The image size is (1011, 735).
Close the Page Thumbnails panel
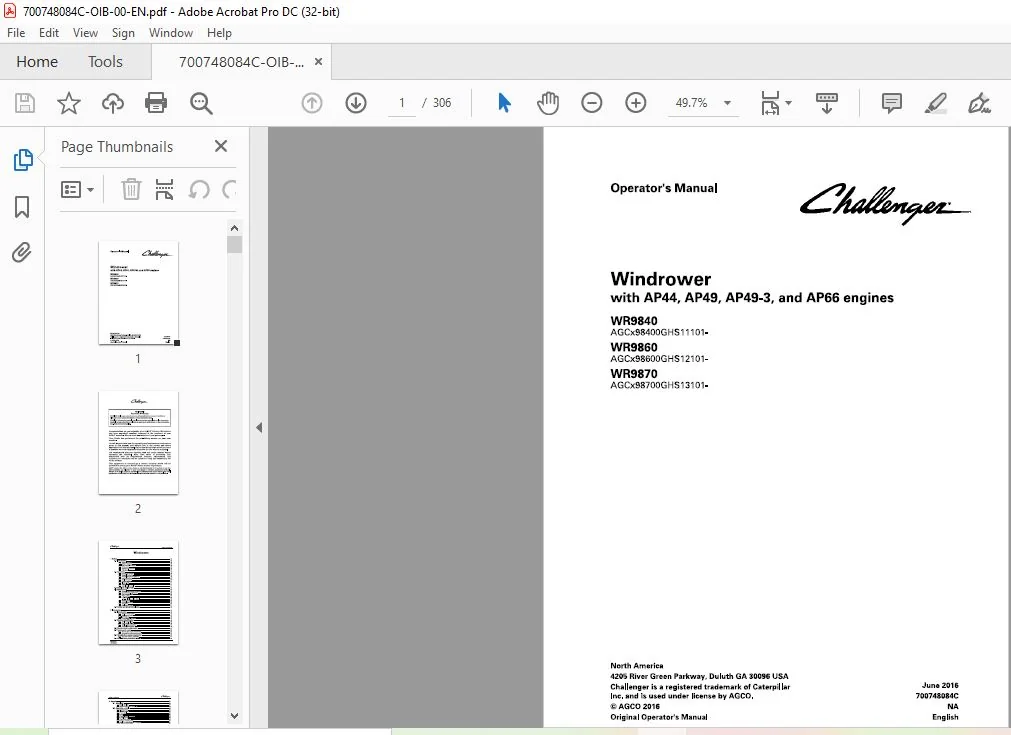pyautogui.click(x=221, y=146)
